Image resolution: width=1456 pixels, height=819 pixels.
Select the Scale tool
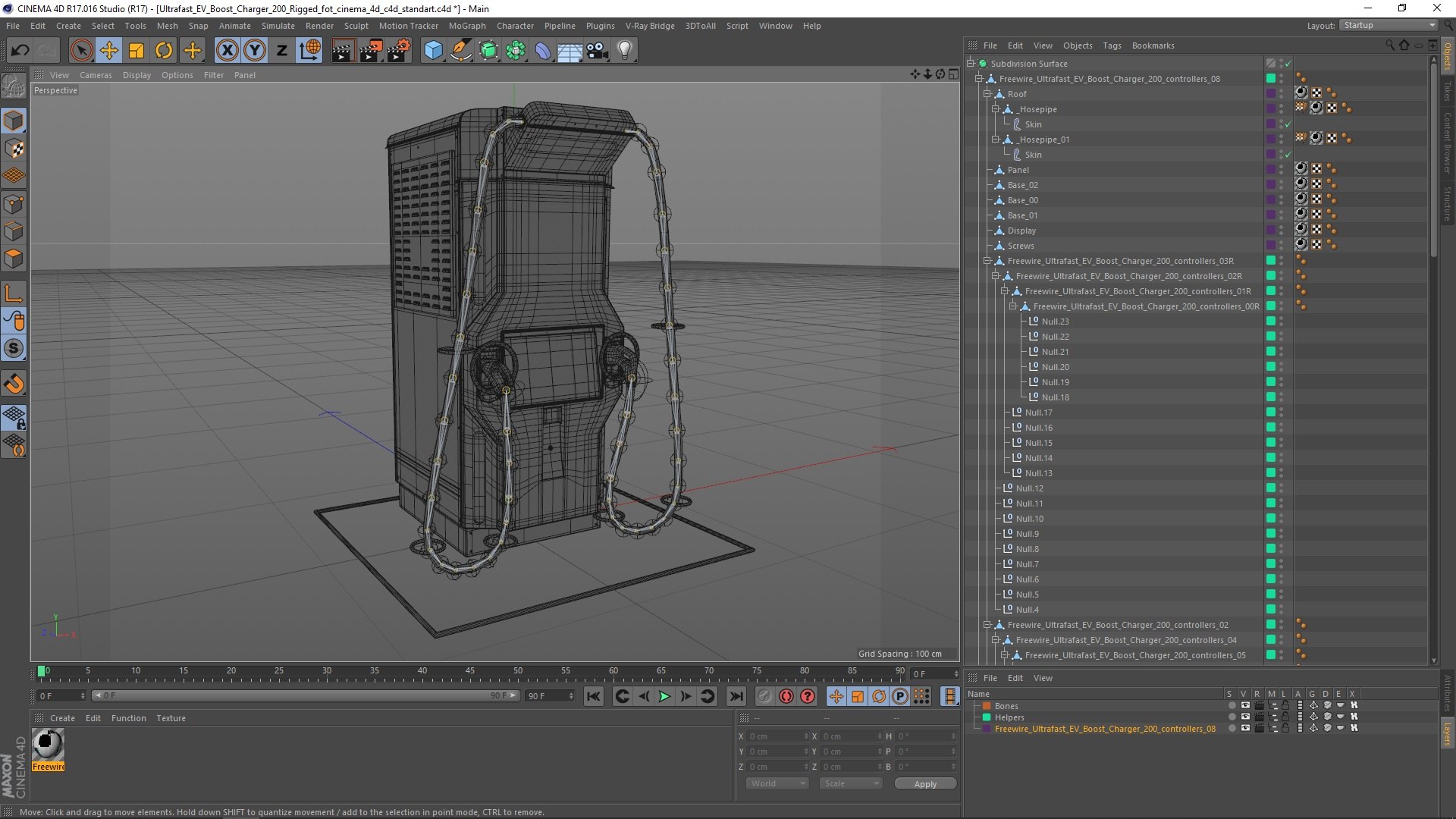click(x=136, y=51)
